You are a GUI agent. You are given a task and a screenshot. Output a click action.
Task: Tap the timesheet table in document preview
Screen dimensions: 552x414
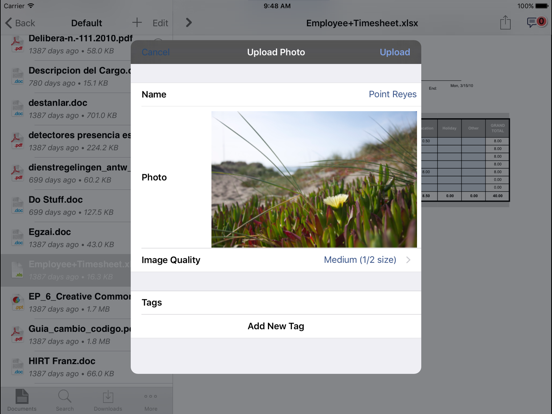465,160
